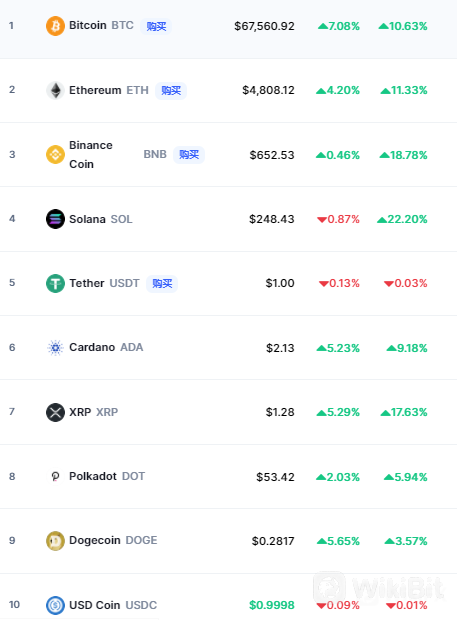This screenshot has height=620, width=457.
Task: Select the Solana price $248.43
Action: click(272, 219)
